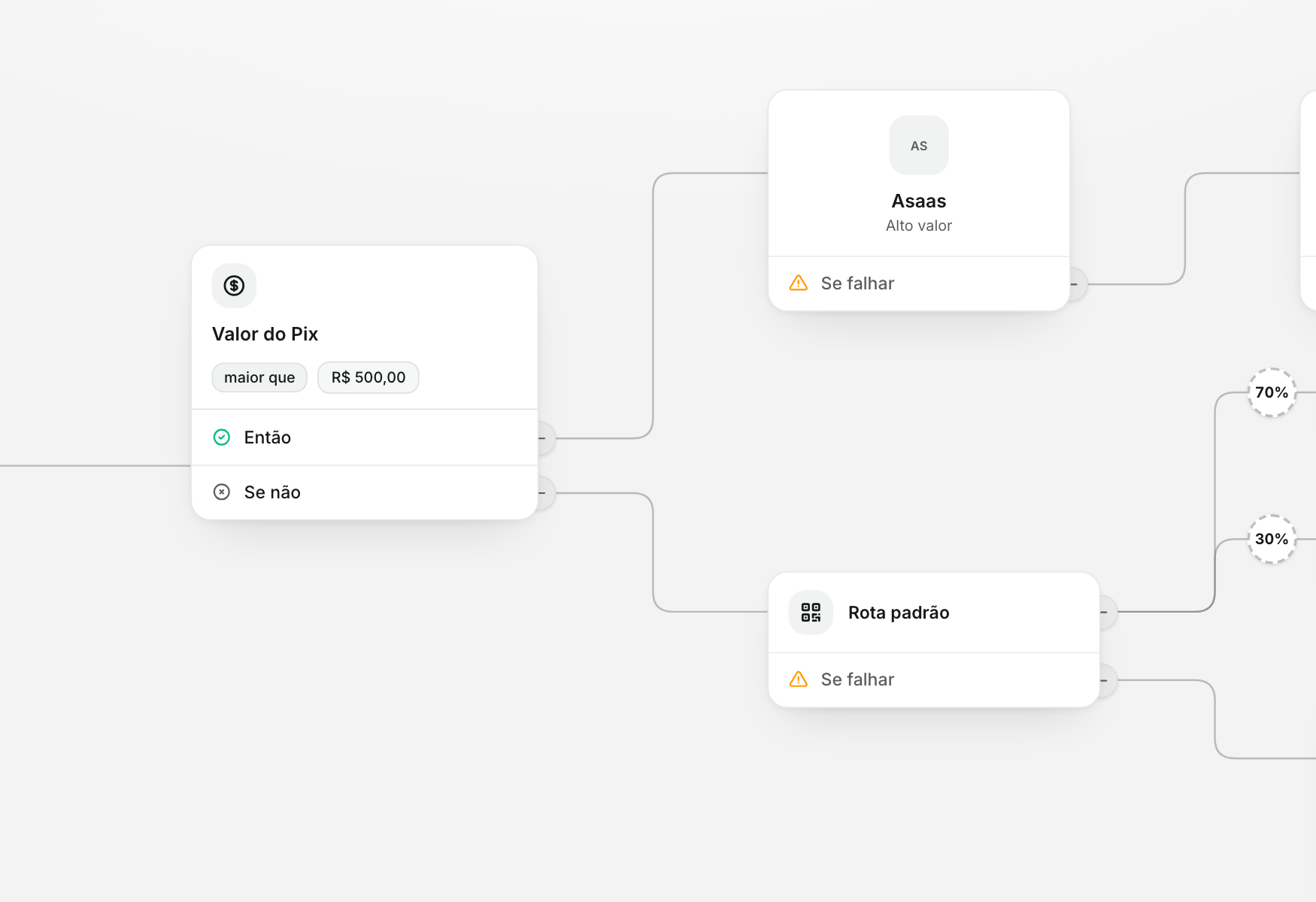Click the warning triangle on Asaas Se falhar
Viewport: 1316px width, 902px height.
(799, 283)
